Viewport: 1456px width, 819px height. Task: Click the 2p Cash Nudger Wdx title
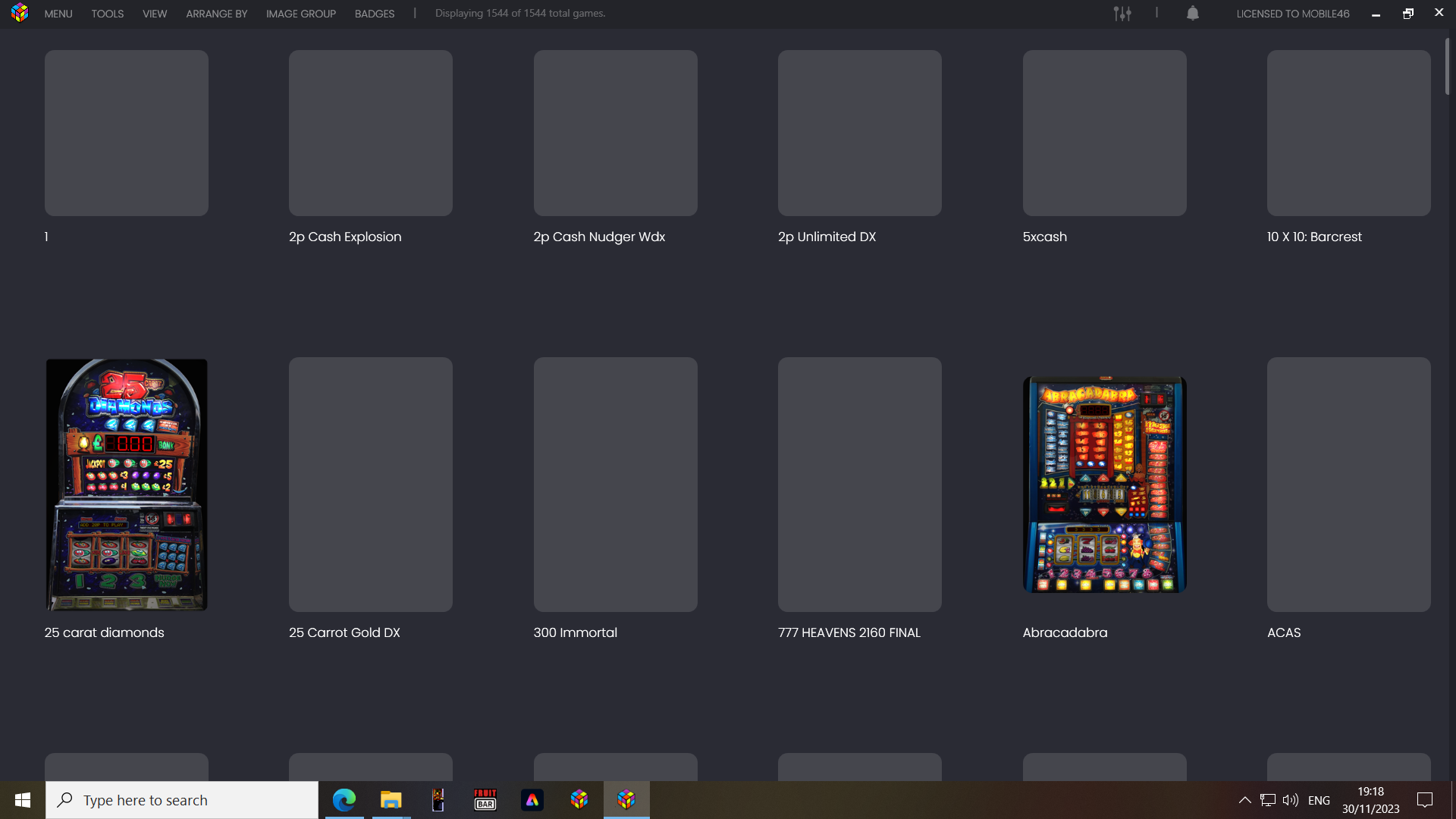(599, 237)
